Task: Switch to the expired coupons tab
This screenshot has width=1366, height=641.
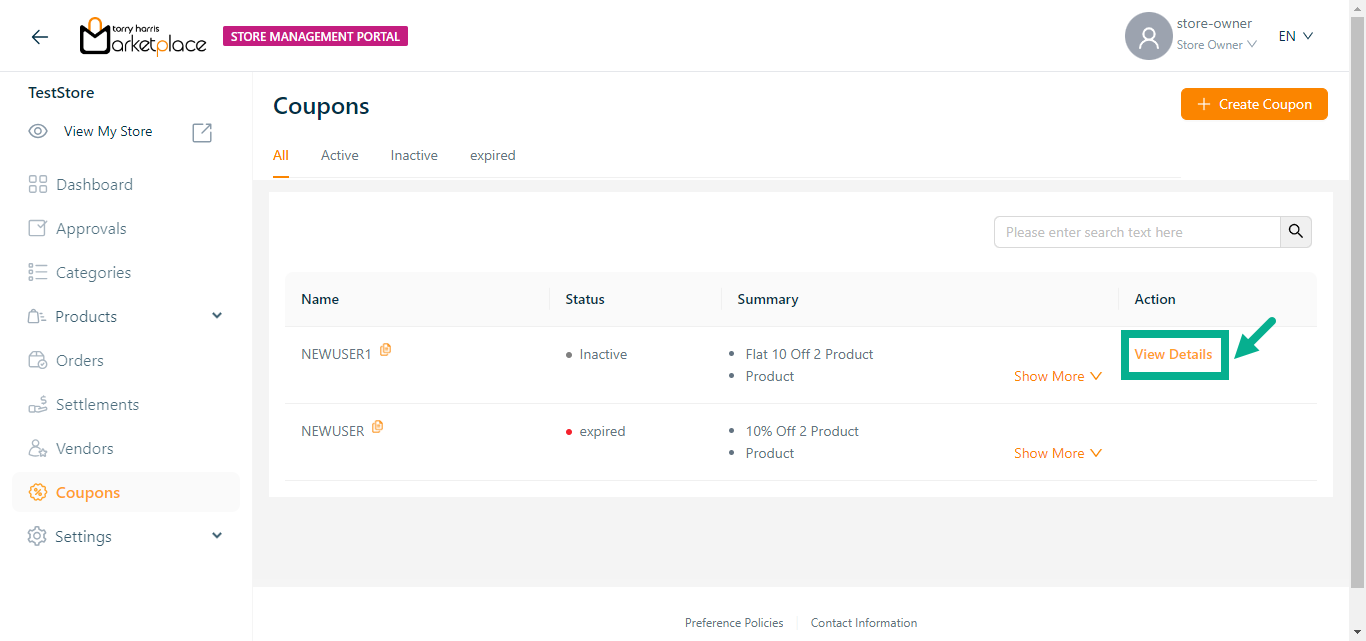Action: (492, 155)
